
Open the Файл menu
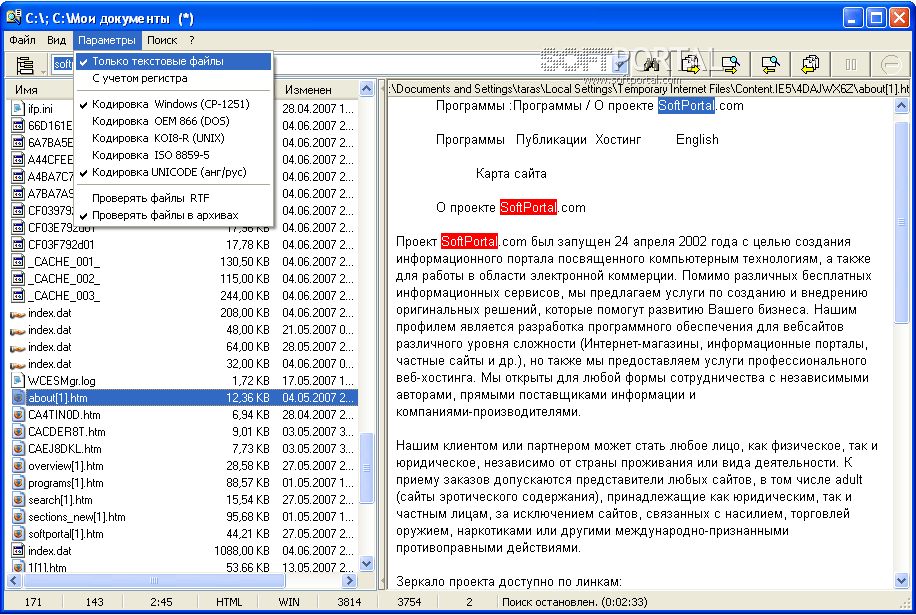[x=23, y=40]
